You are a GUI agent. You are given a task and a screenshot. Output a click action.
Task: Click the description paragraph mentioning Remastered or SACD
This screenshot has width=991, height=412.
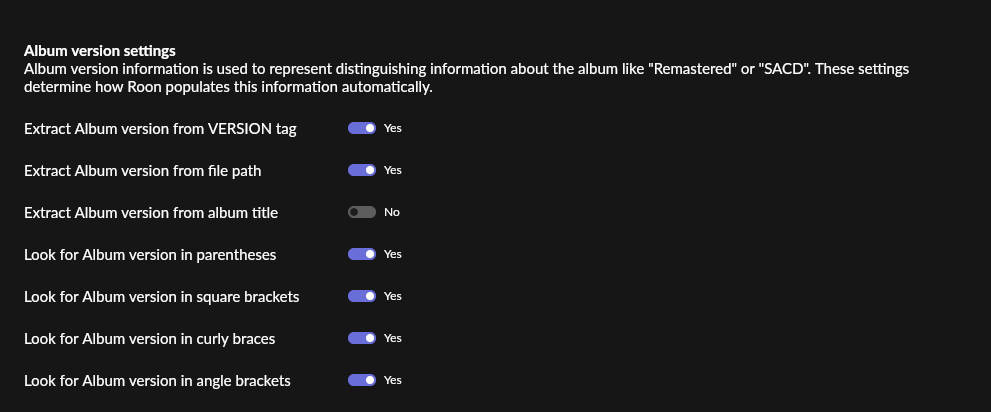(466, 78)
